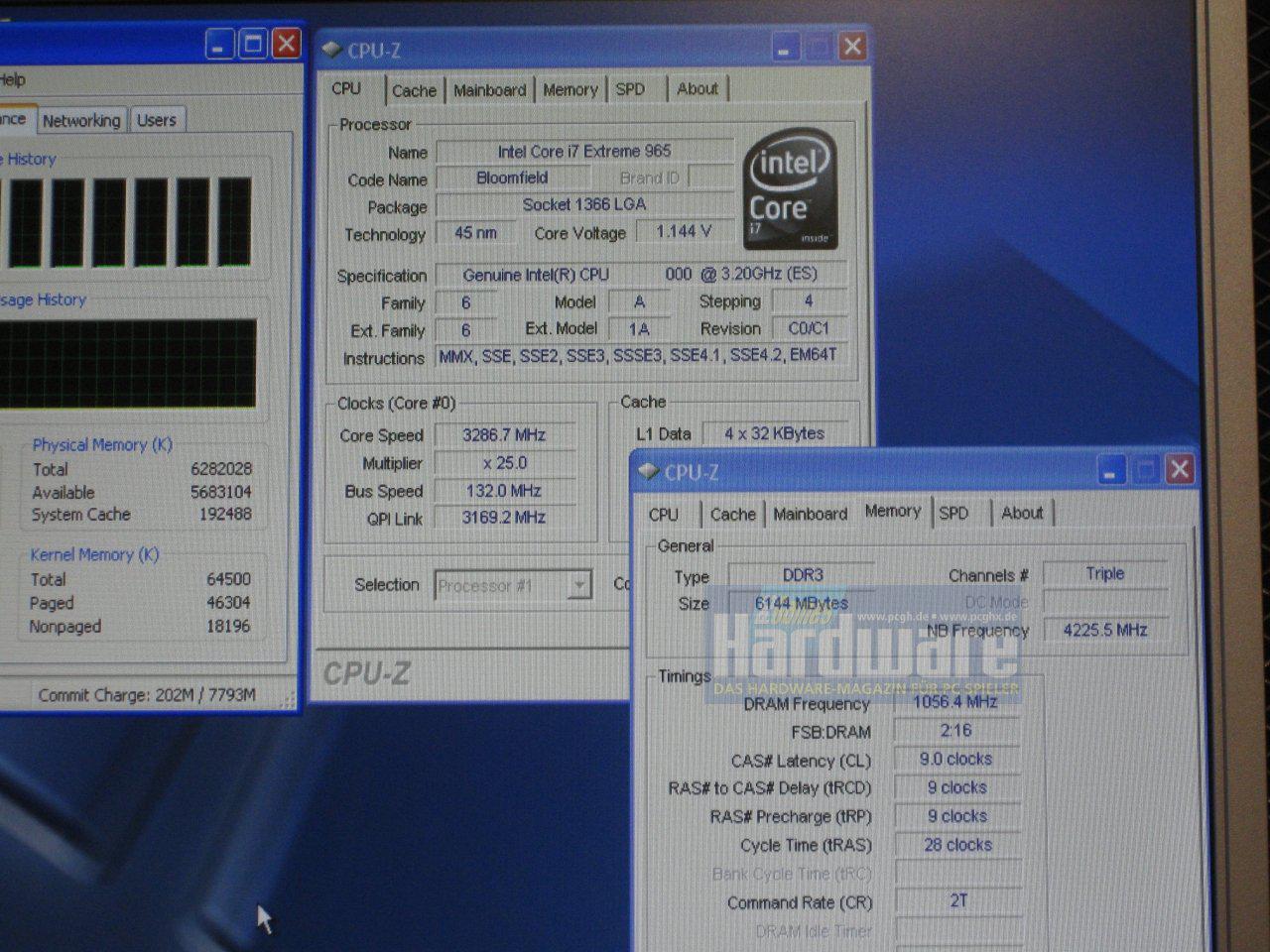Click the Instructions field MMX, SSE list
This screenshot has width=1270, height=952.
tap(641, 355)
